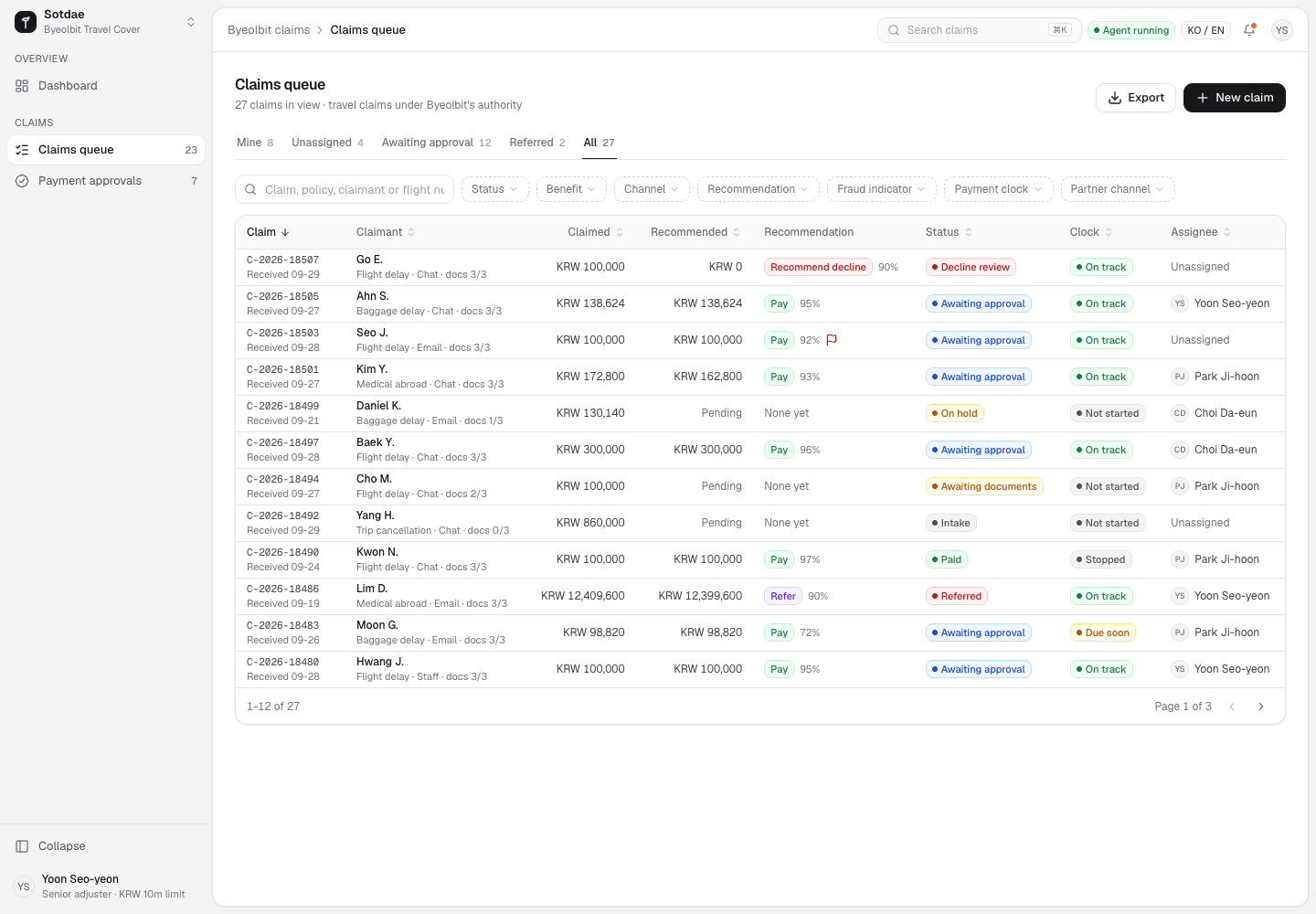Sort by the Assignee column
The image size is (1316, 914).
pos(1201,232)
